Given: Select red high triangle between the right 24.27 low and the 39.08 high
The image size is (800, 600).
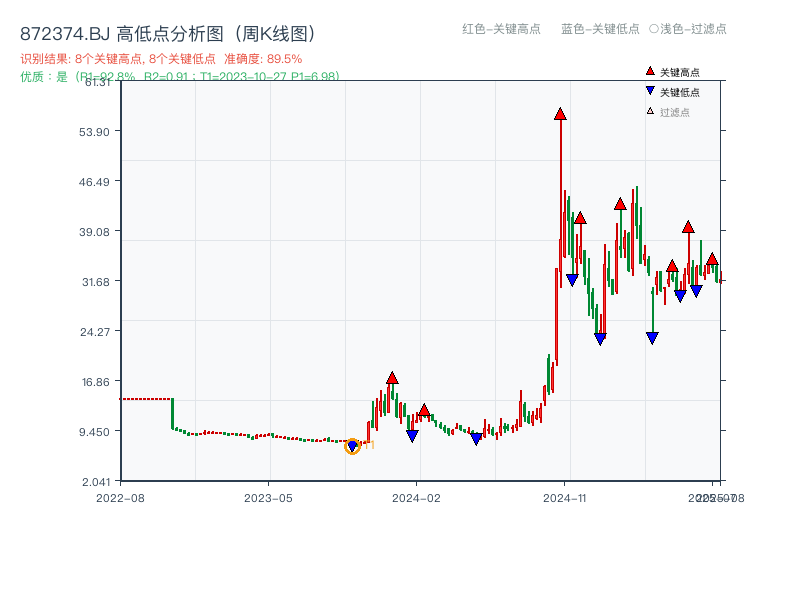Looking at the screenshot, I should pos(672,266).
